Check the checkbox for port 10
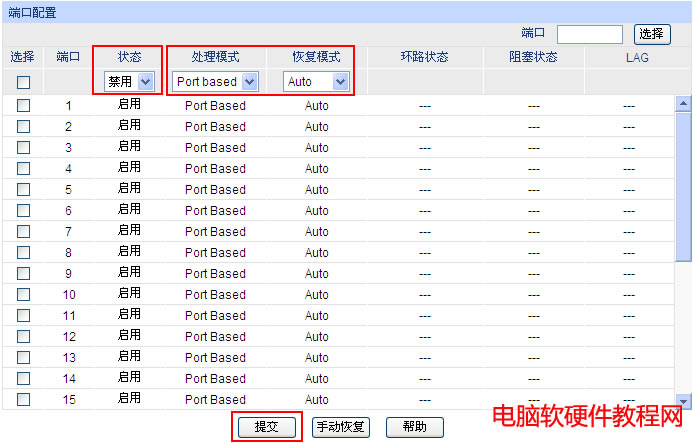The height and width of the screenshot is (443, 693). tap(23, 294)
